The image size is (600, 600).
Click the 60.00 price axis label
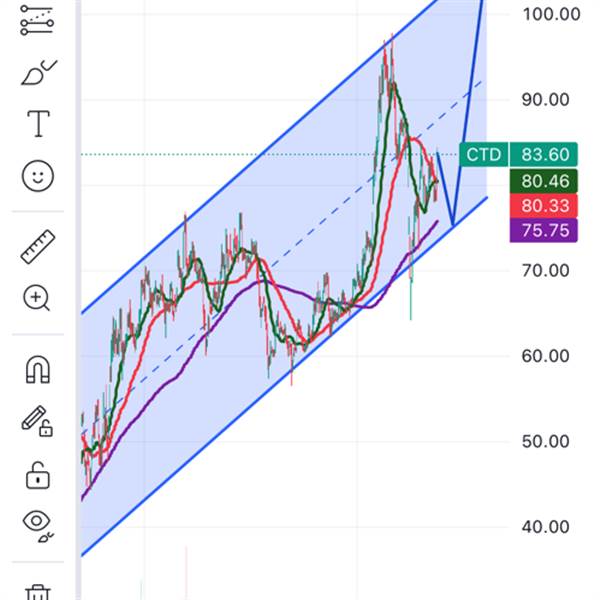pos(545,356)
